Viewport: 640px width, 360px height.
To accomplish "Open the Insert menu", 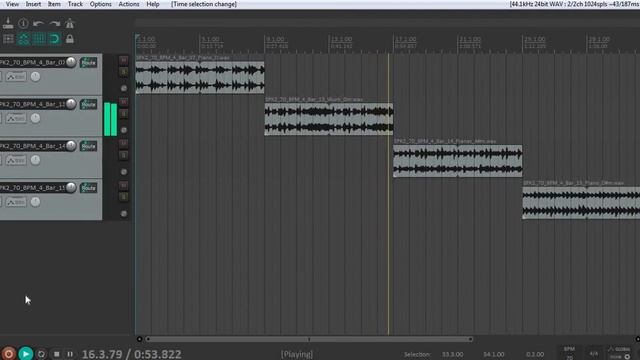I will tap(33, 4).
